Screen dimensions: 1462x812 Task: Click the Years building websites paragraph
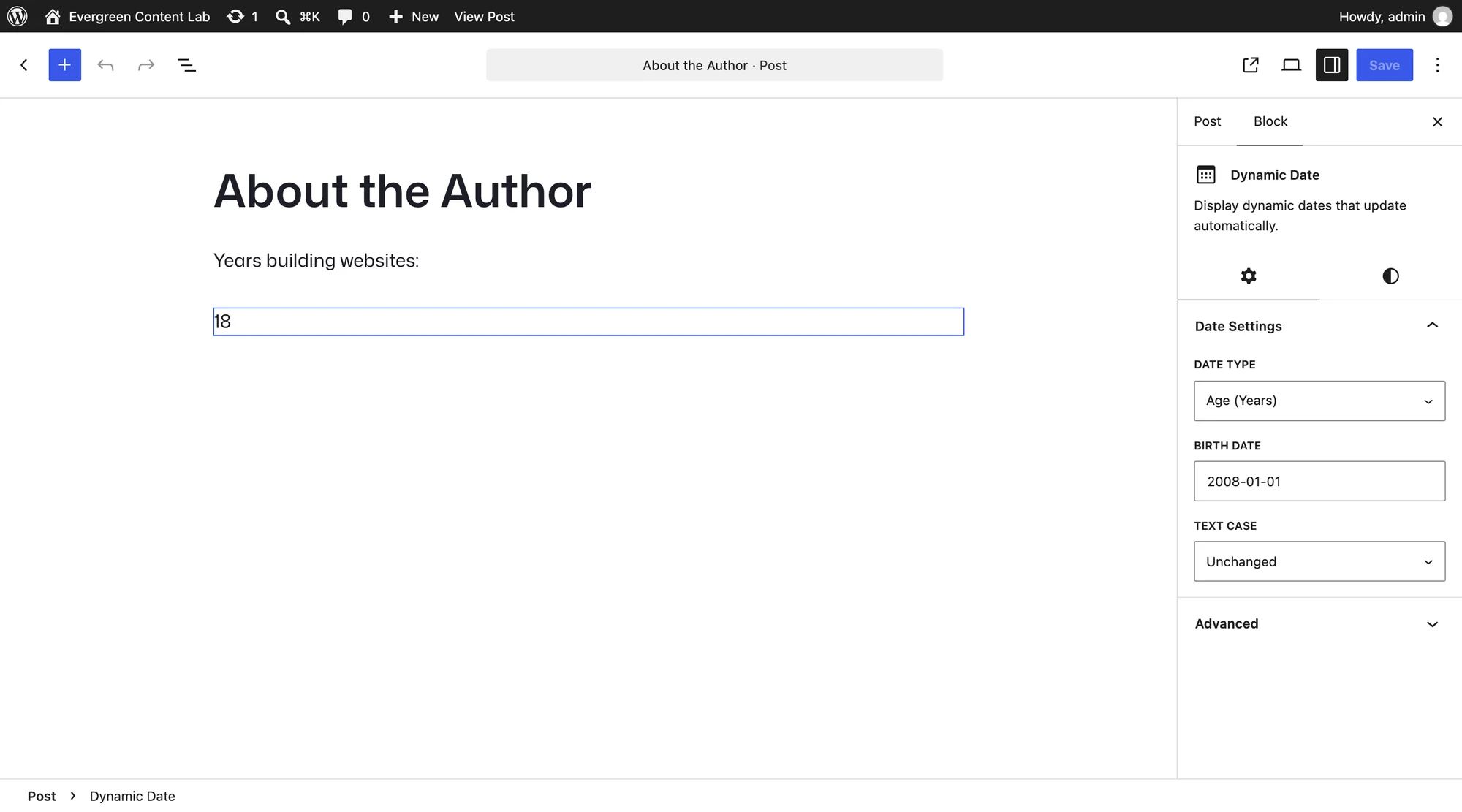point(316,260)
